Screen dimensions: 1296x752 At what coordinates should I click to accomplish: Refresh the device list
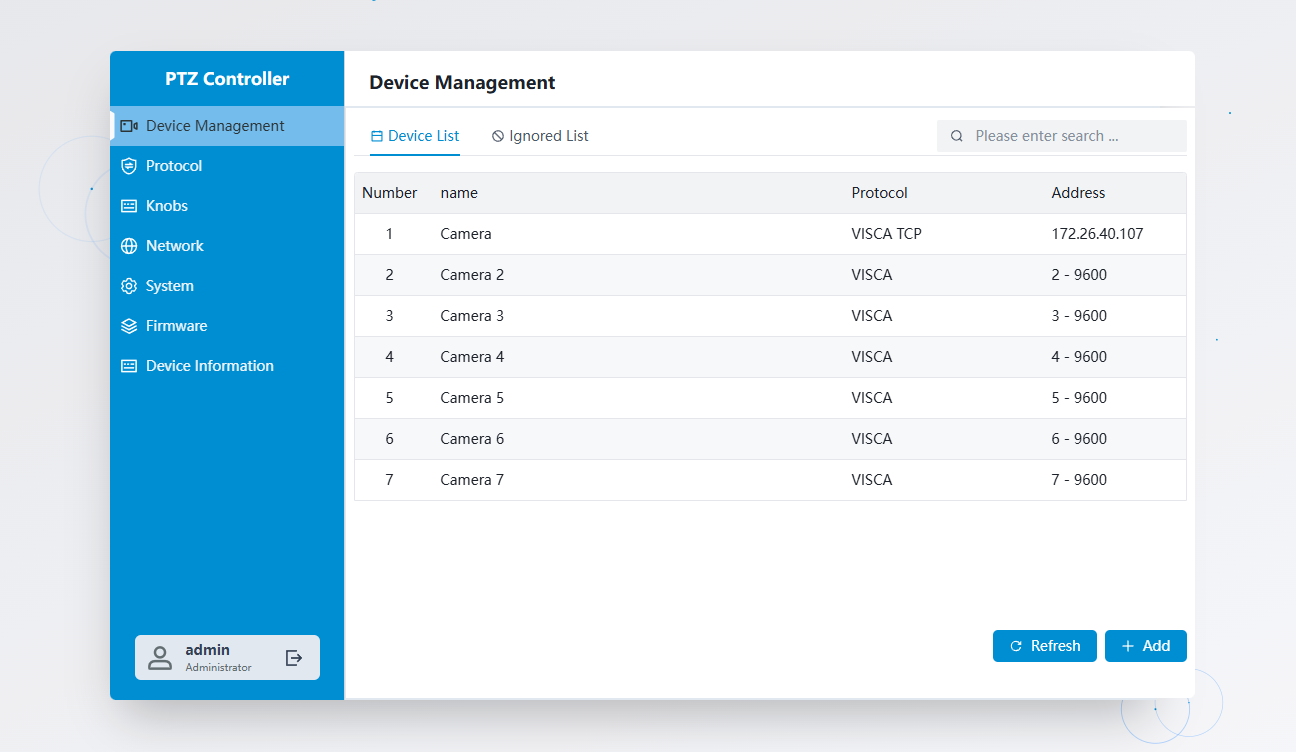point(1045,646)
